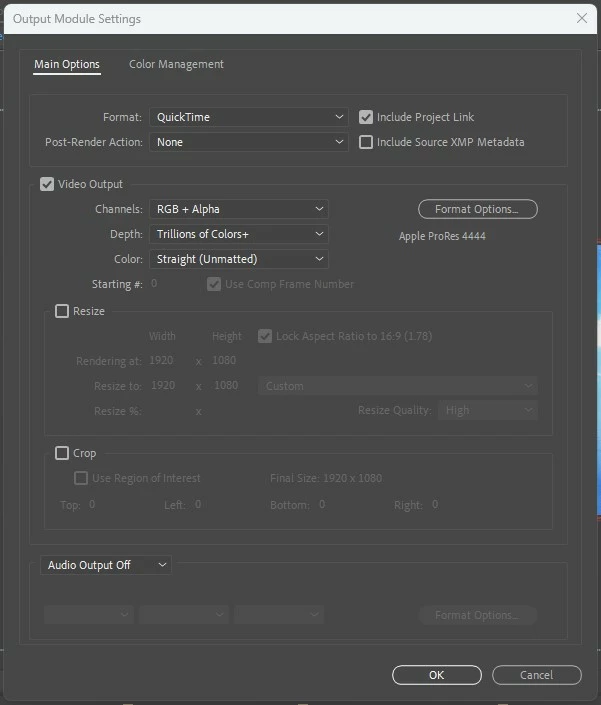The height and width of the screenshot is (705, 601).
Task: Toggle Include Project Link checkbox
Action: 366,117
